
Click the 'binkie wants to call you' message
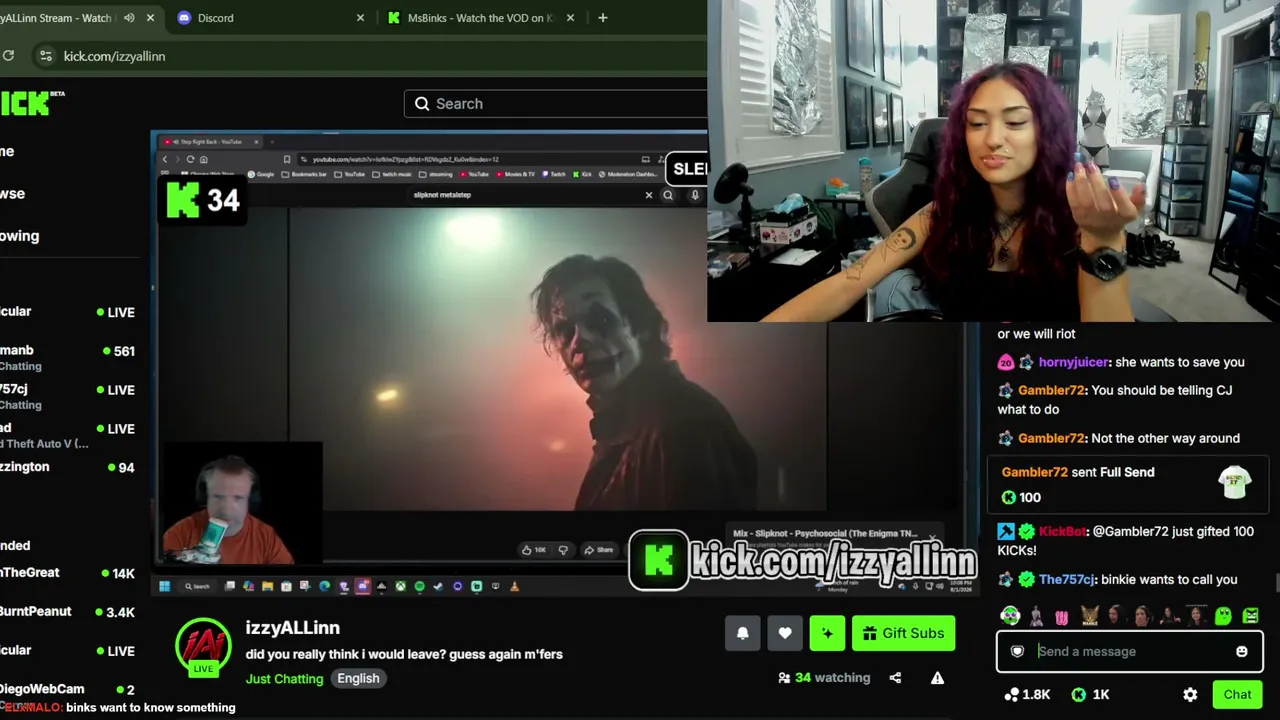pos(1170,580)
